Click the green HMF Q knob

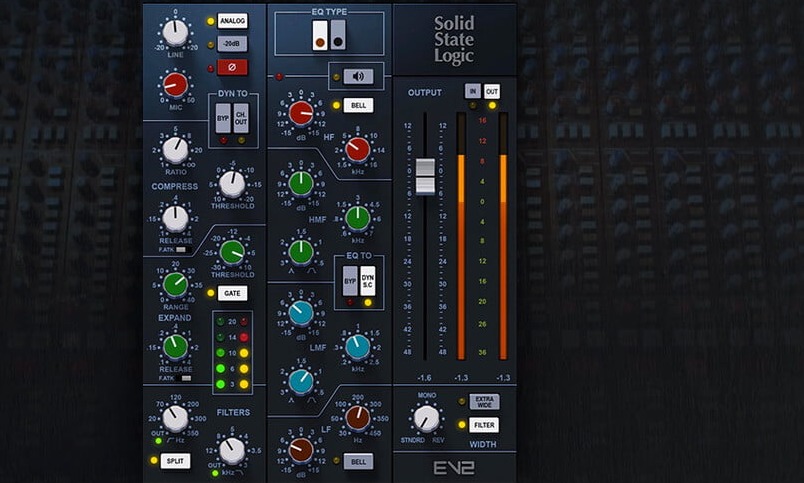(x=301, y=252)
